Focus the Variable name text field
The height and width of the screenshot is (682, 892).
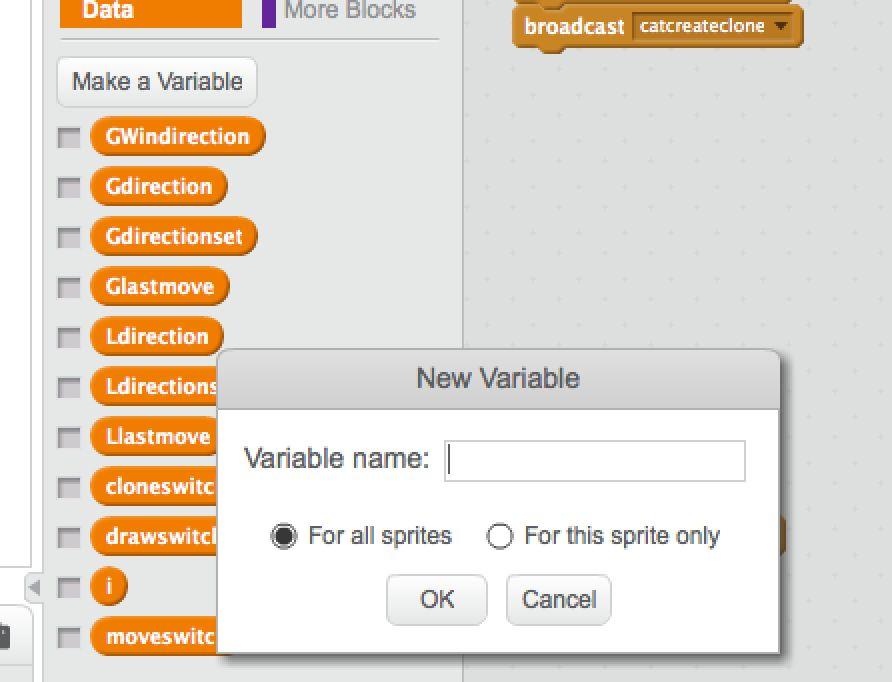pyautogui.click(x=594, y=461)
